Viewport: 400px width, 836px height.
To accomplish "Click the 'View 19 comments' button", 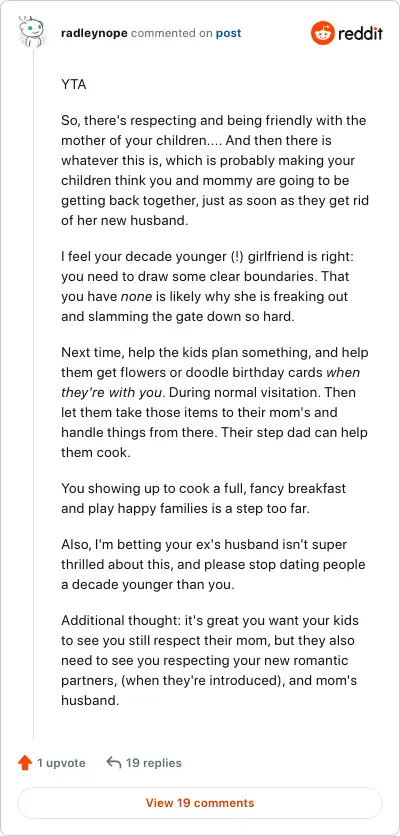I will point(200,802).
